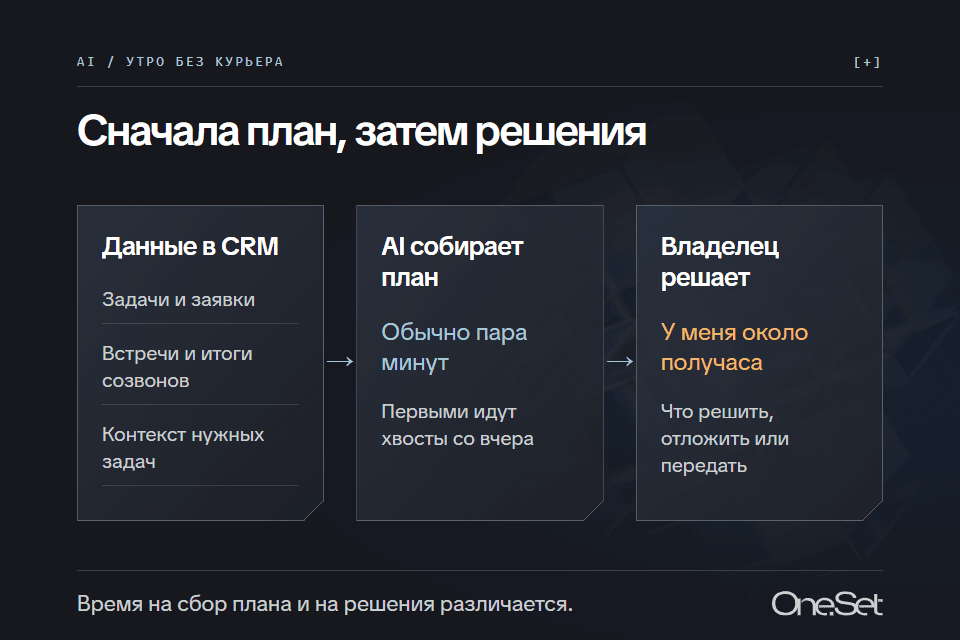Click the 'Обычно пара минут' highlight text
The image size is (960, 640).
454,347
